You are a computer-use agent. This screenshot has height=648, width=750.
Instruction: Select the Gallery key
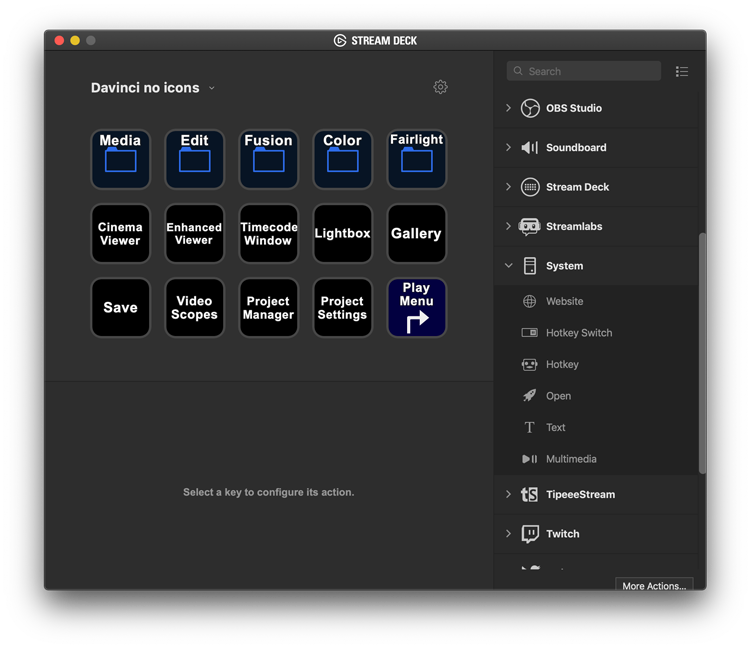(x=417, y=233)
